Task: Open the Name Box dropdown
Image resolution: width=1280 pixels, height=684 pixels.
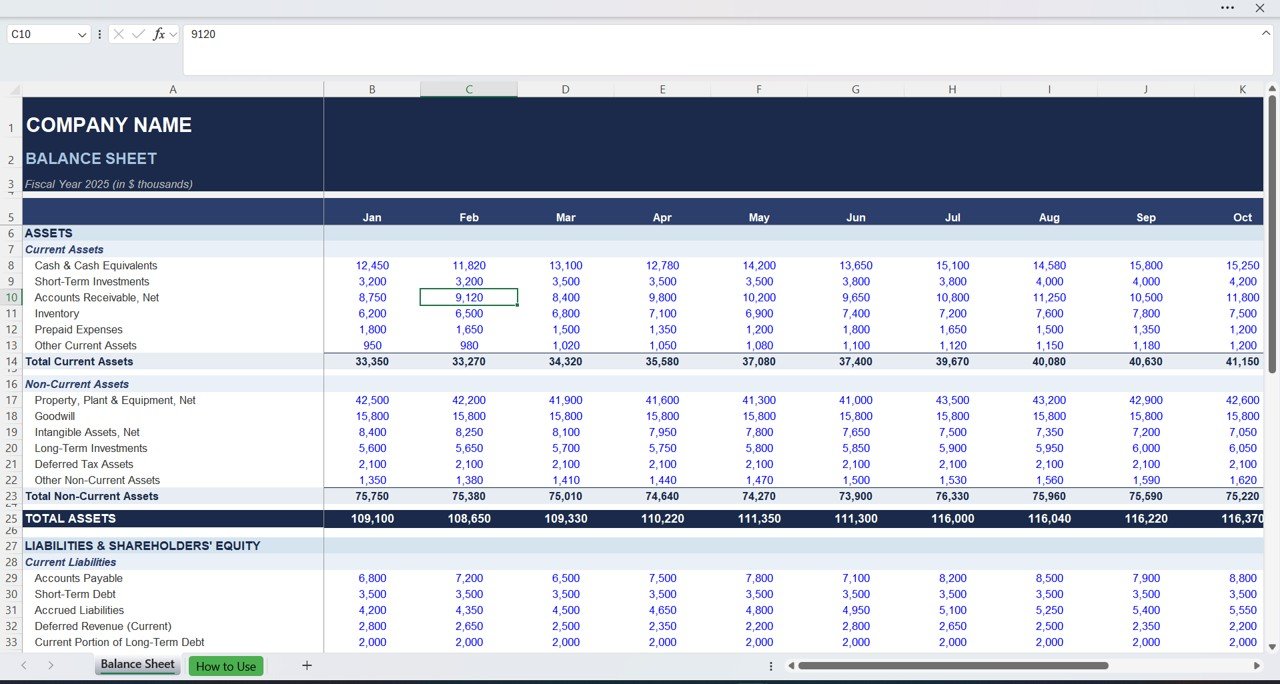Action: coord(80,33)
